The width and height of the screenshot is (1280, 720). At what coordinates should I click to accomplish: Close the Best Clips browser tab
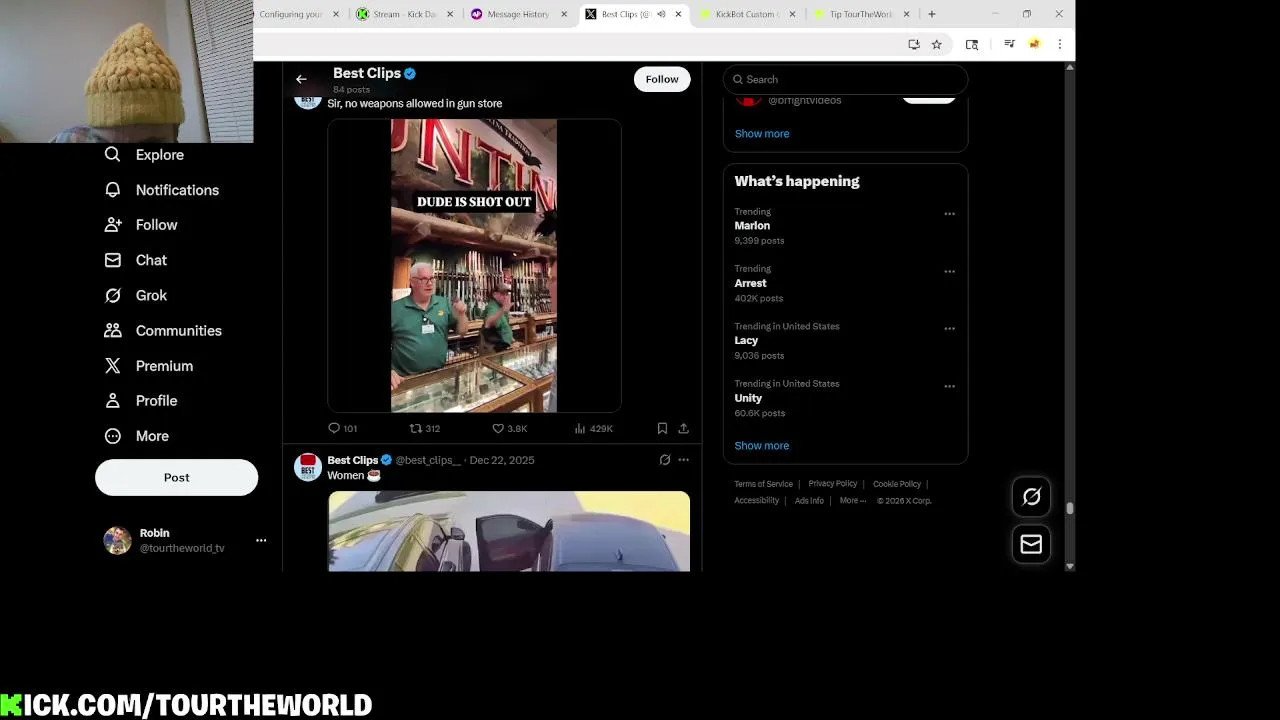(x=679, y=14)
